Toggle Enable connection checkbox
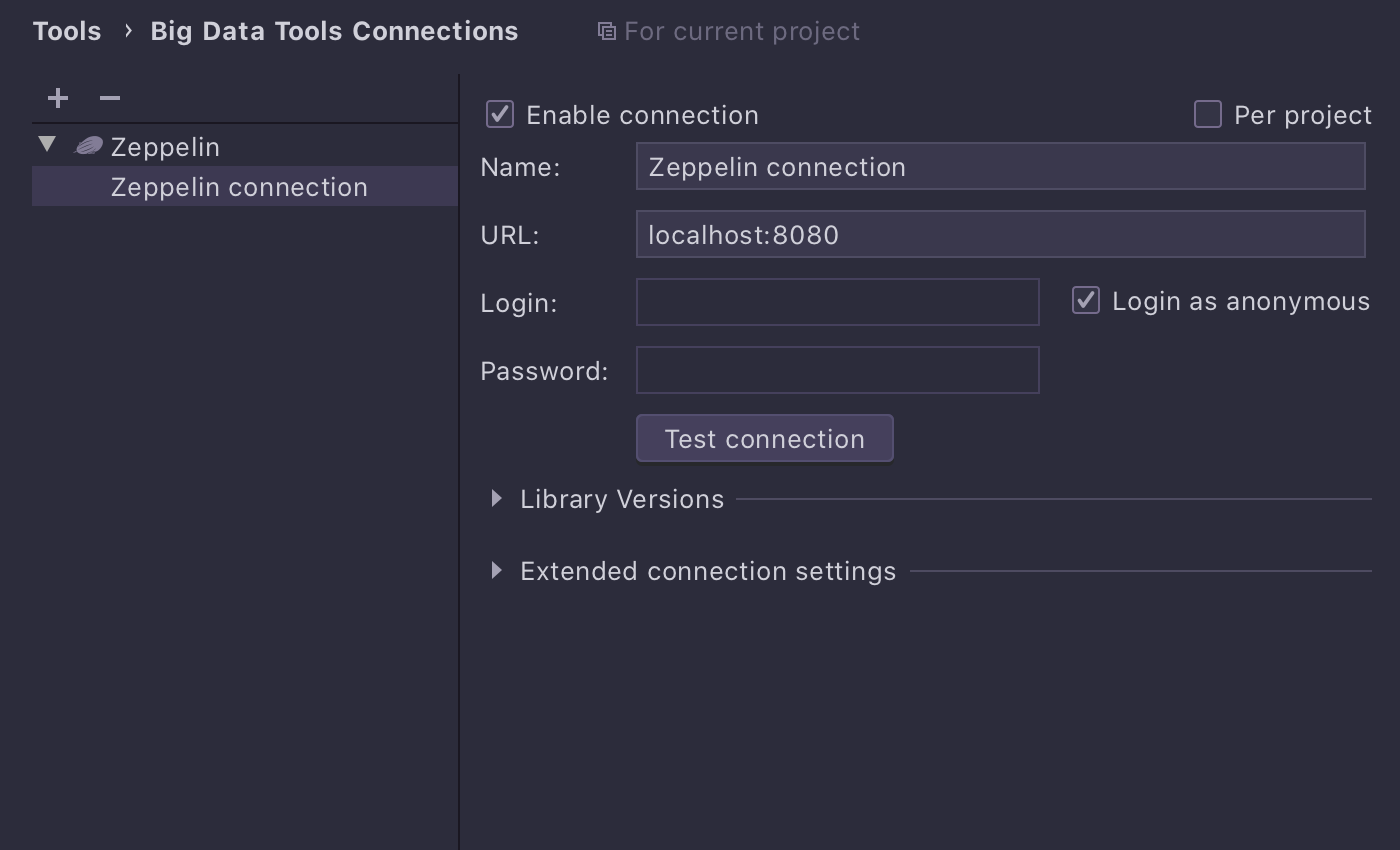Screen dimensions: 1400x850 pyautogui.click(x=500, y=114)
